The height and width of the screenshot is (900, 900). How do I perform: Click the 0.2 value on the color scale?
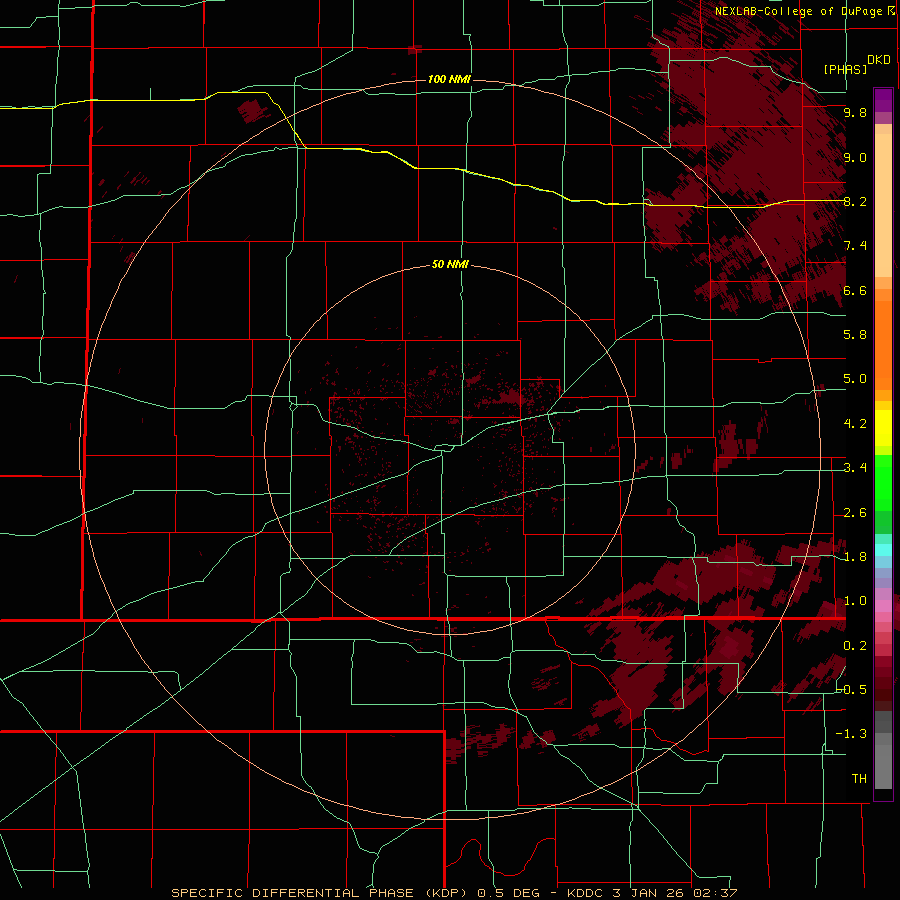[x=855, y=646]
